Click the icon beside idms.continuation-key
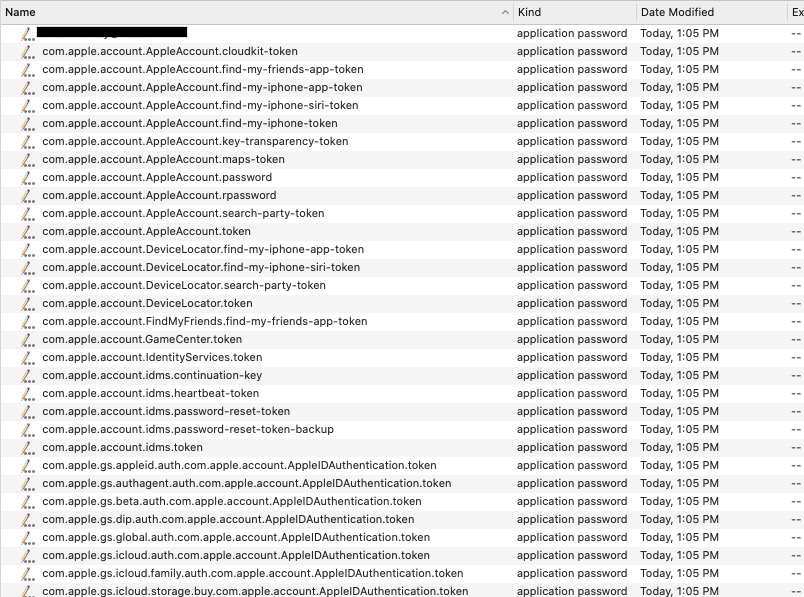This screenshot has height=597, width=804. click(x=28, y=375)
